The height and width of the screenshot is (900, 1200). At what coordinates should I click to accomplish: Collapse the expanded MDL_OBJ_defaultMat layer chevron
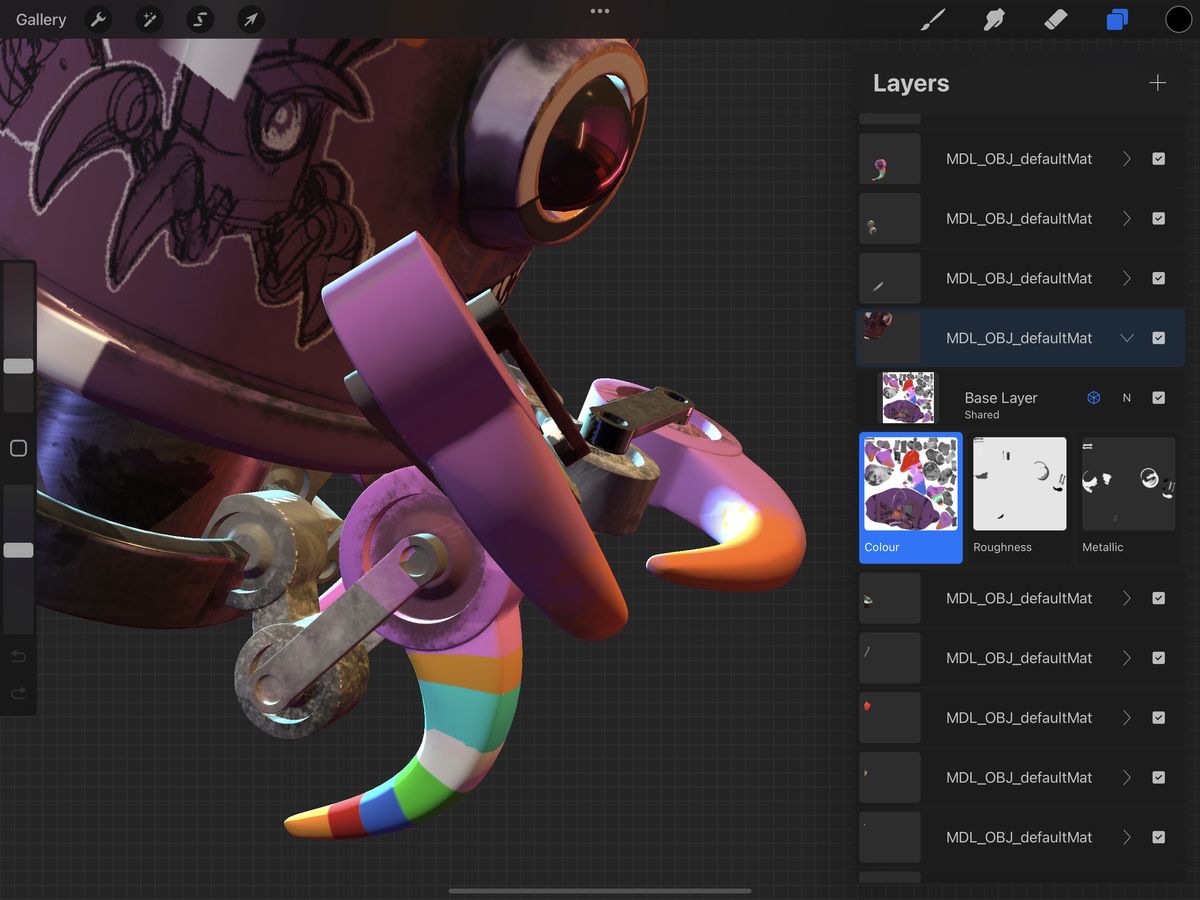click(1124, 338)
